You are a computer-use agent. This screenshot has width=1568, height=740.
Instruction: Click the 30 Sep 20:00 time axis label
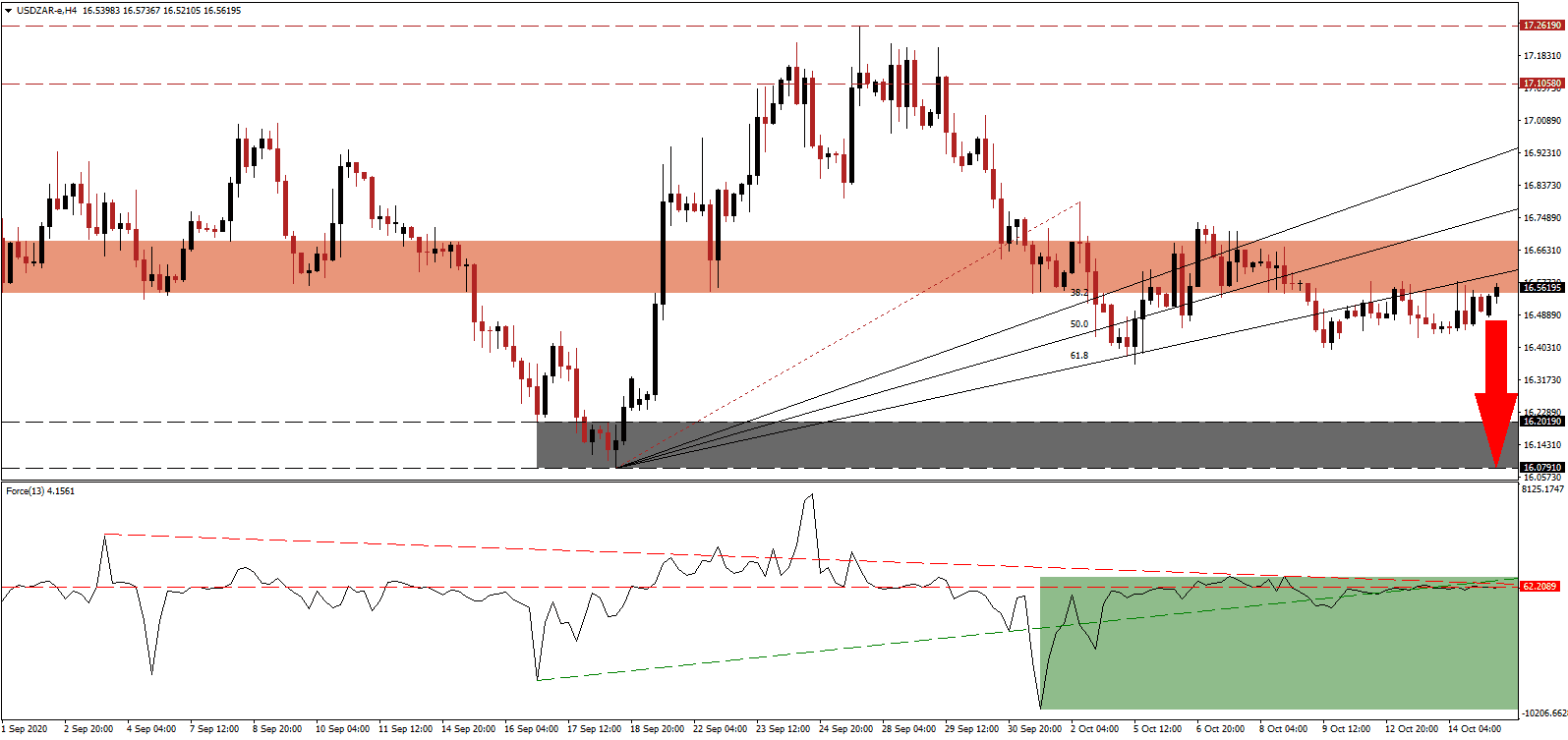coord(1034,729)
